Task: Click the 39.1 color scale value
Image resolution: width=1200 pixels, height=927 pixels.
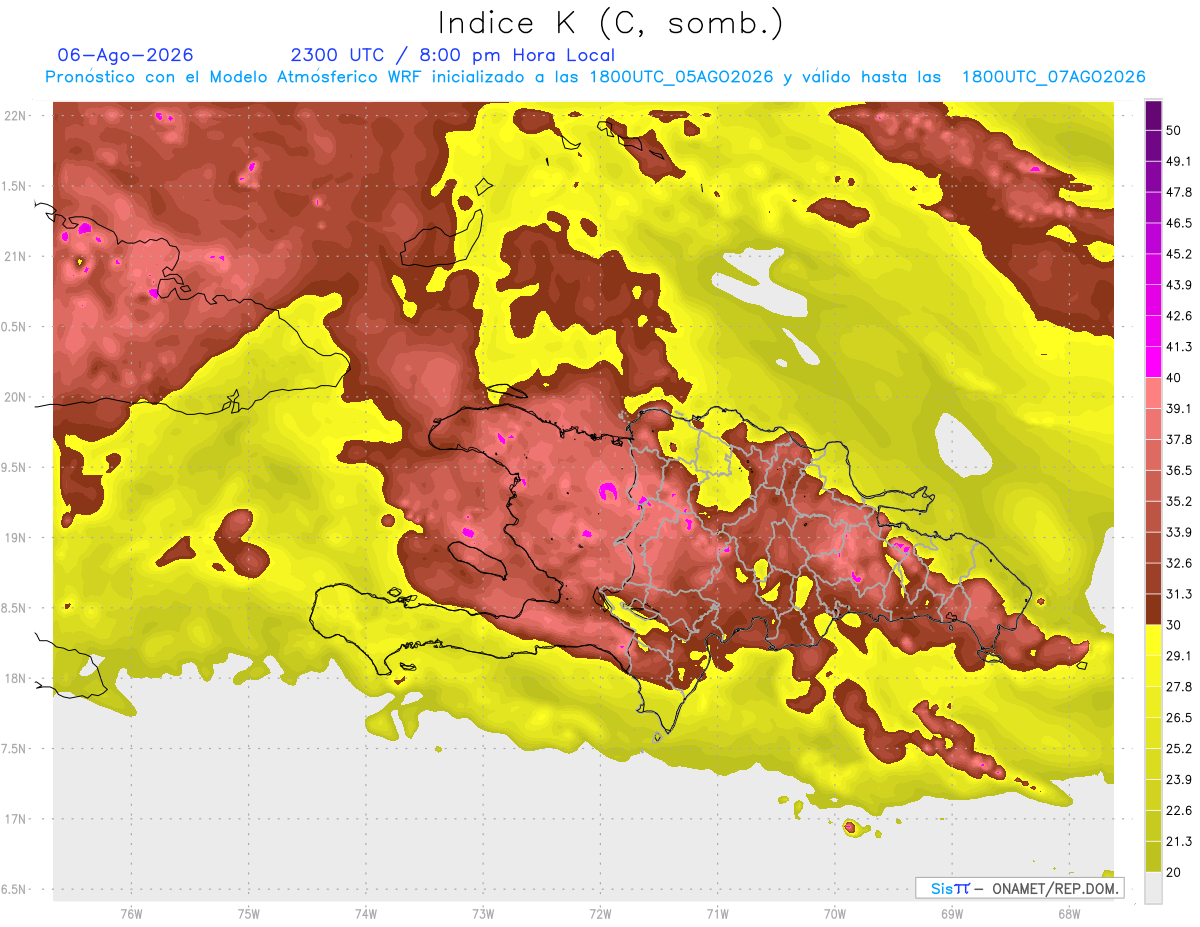Action: pos(1178,408)
